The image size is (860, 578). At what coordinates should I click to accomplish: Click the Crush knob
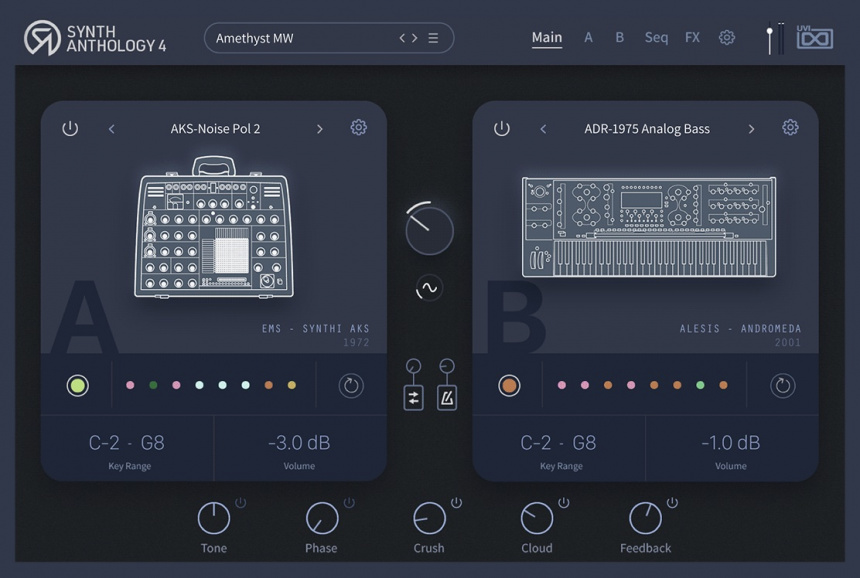tap(429, 518)
